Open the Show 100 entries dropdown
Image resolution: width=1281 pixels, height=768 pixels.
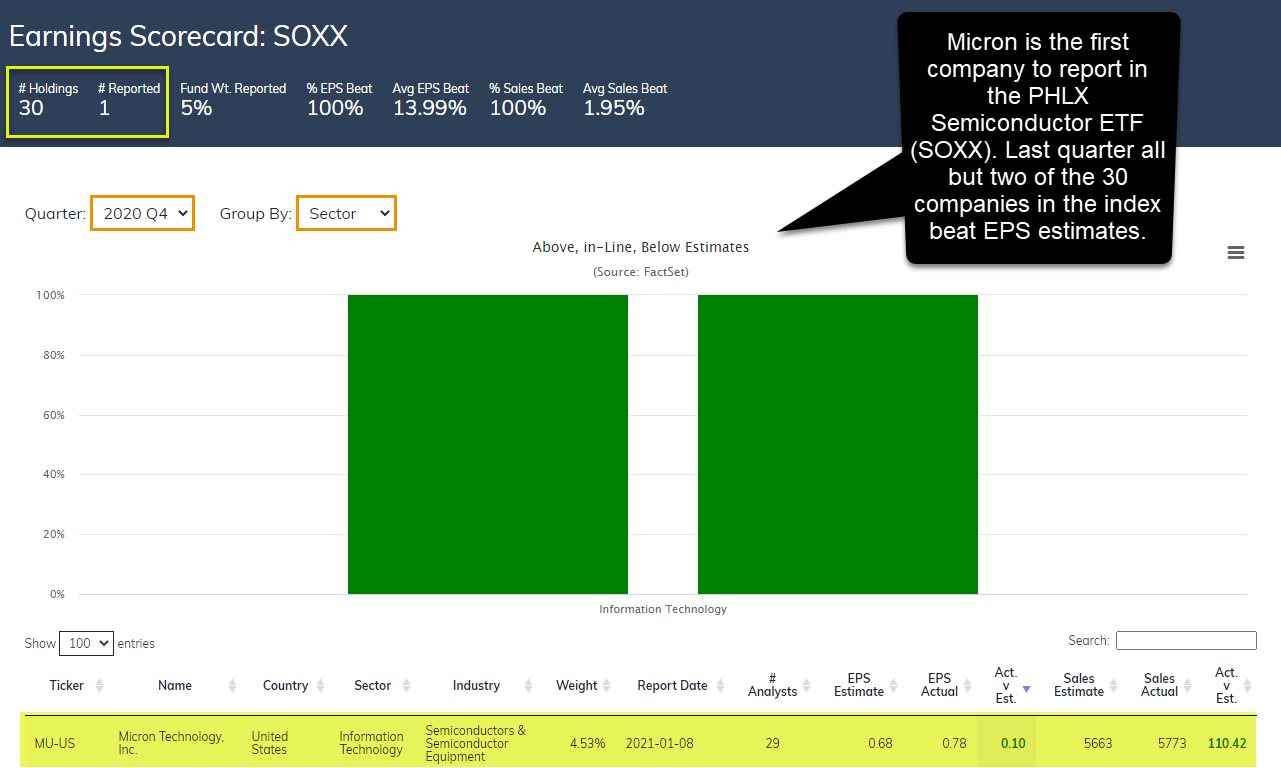click(x=87, y=643)
